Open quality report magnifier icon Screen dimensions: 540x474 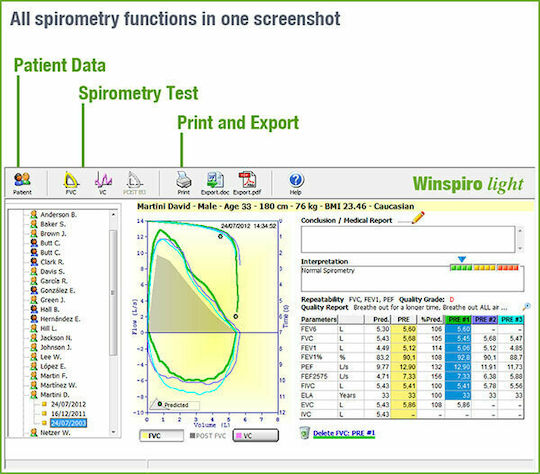(x=527, y=307)
